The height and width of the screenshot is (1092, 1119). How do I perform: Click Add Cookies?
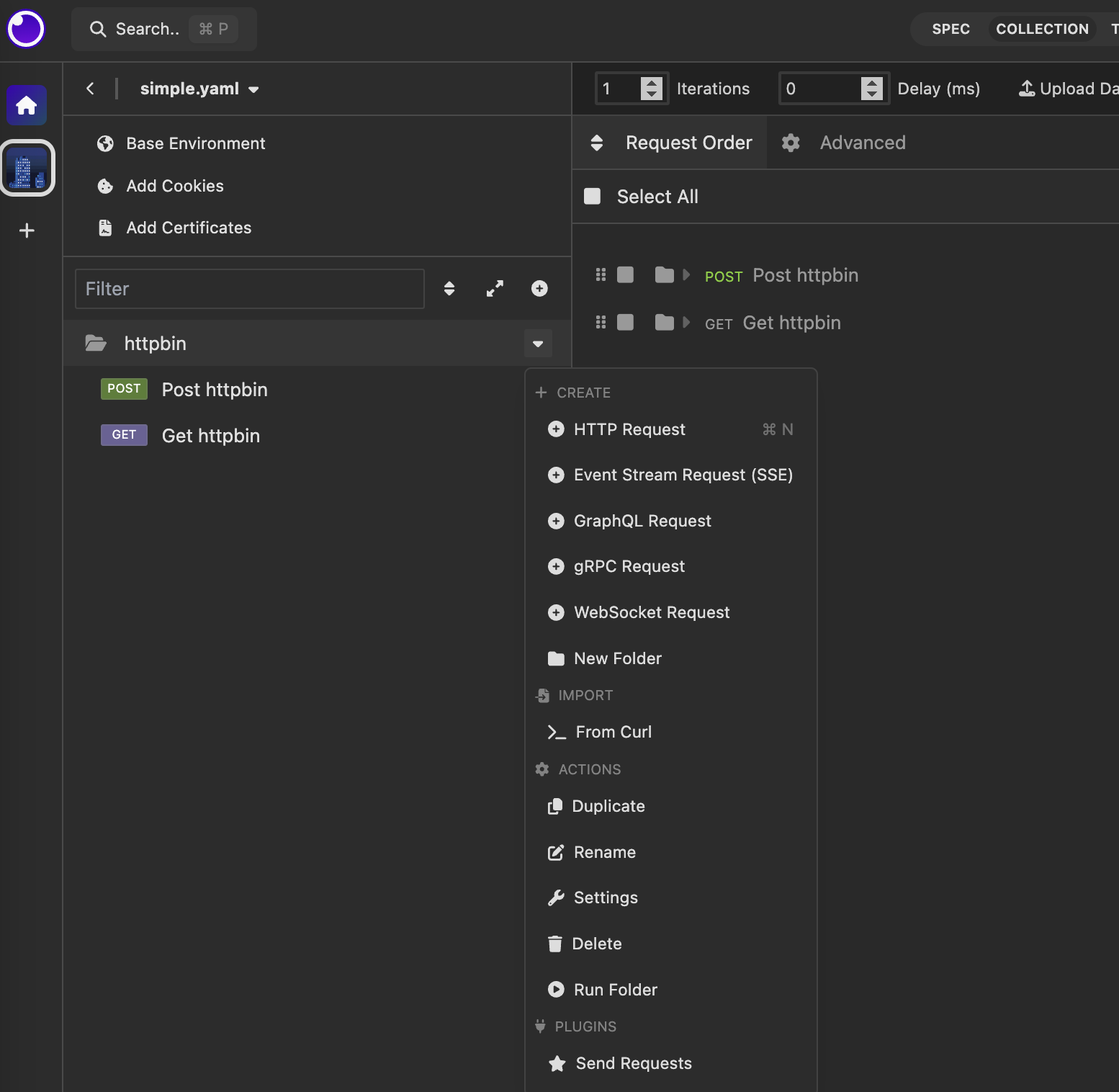click(161, 186)
